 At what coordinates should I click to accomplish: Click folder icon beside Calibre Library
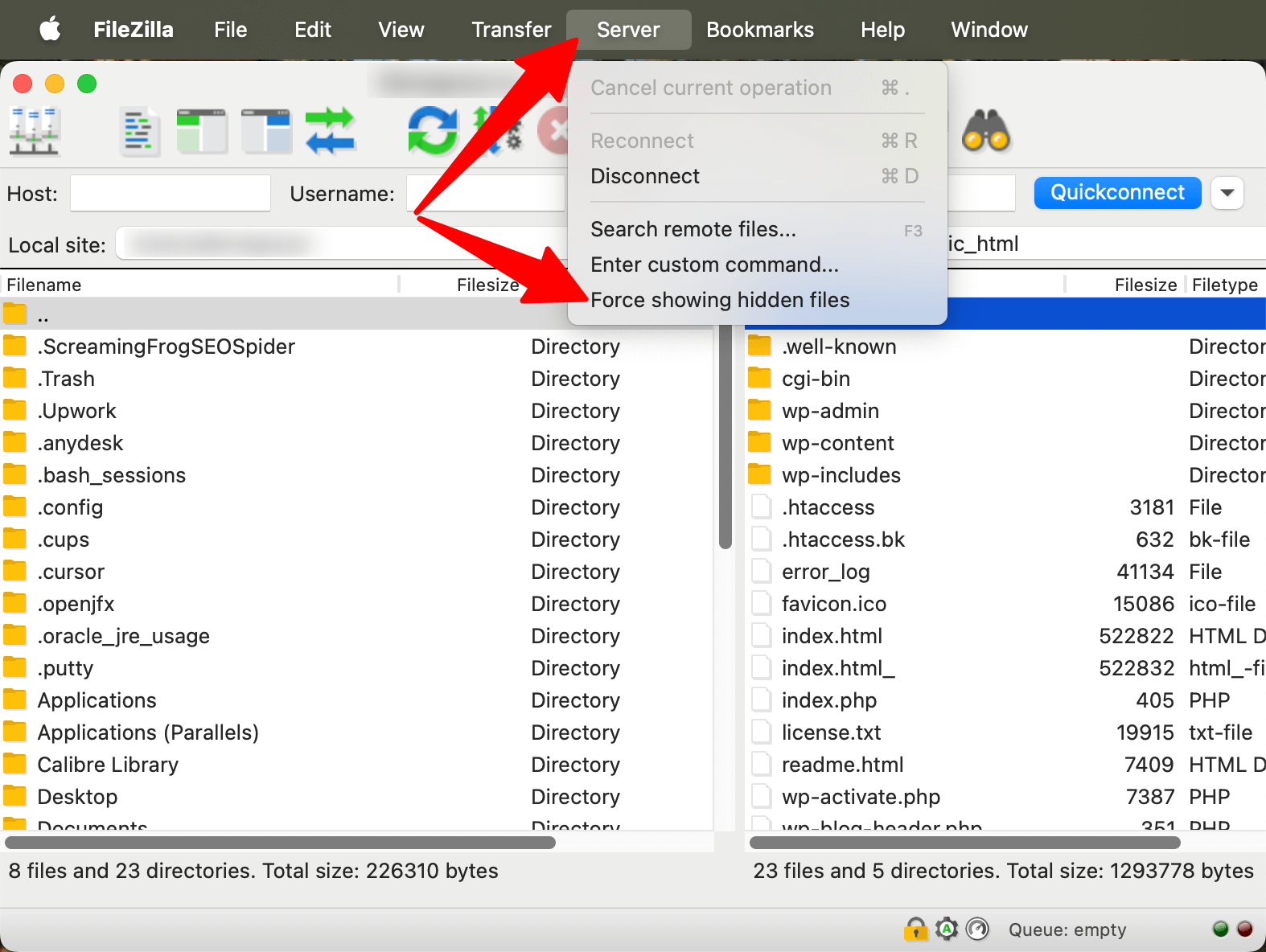pos(14,764)
